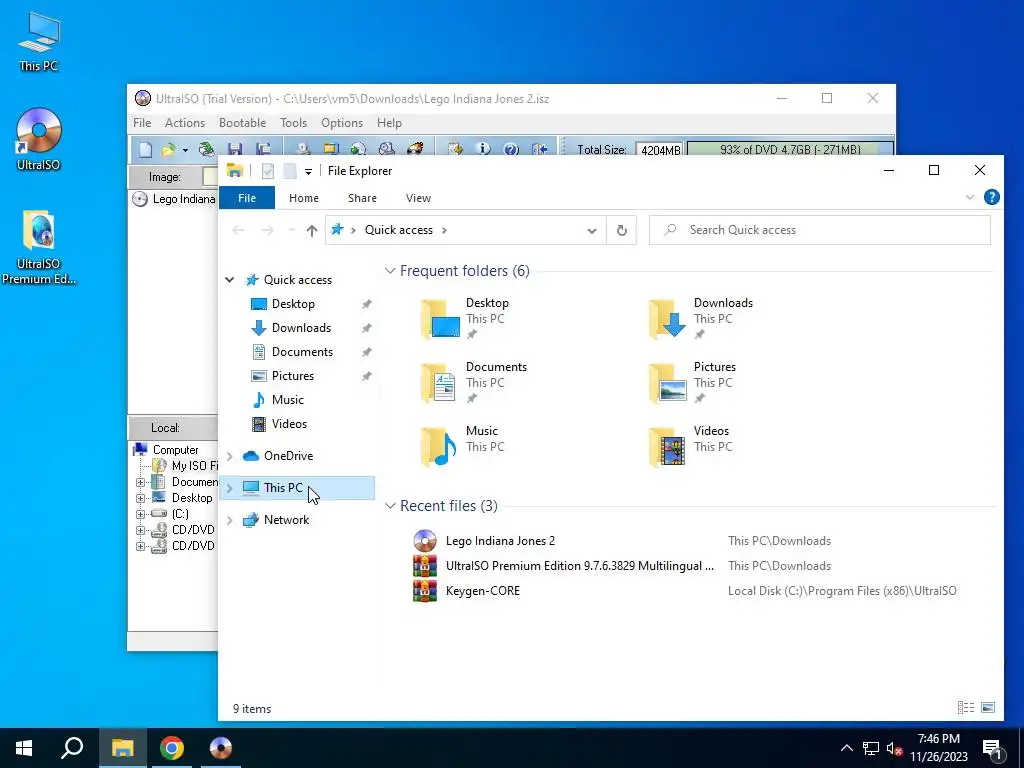Click the blue Help icon in File Explorer
The image size is (1024, 768).
991,197
